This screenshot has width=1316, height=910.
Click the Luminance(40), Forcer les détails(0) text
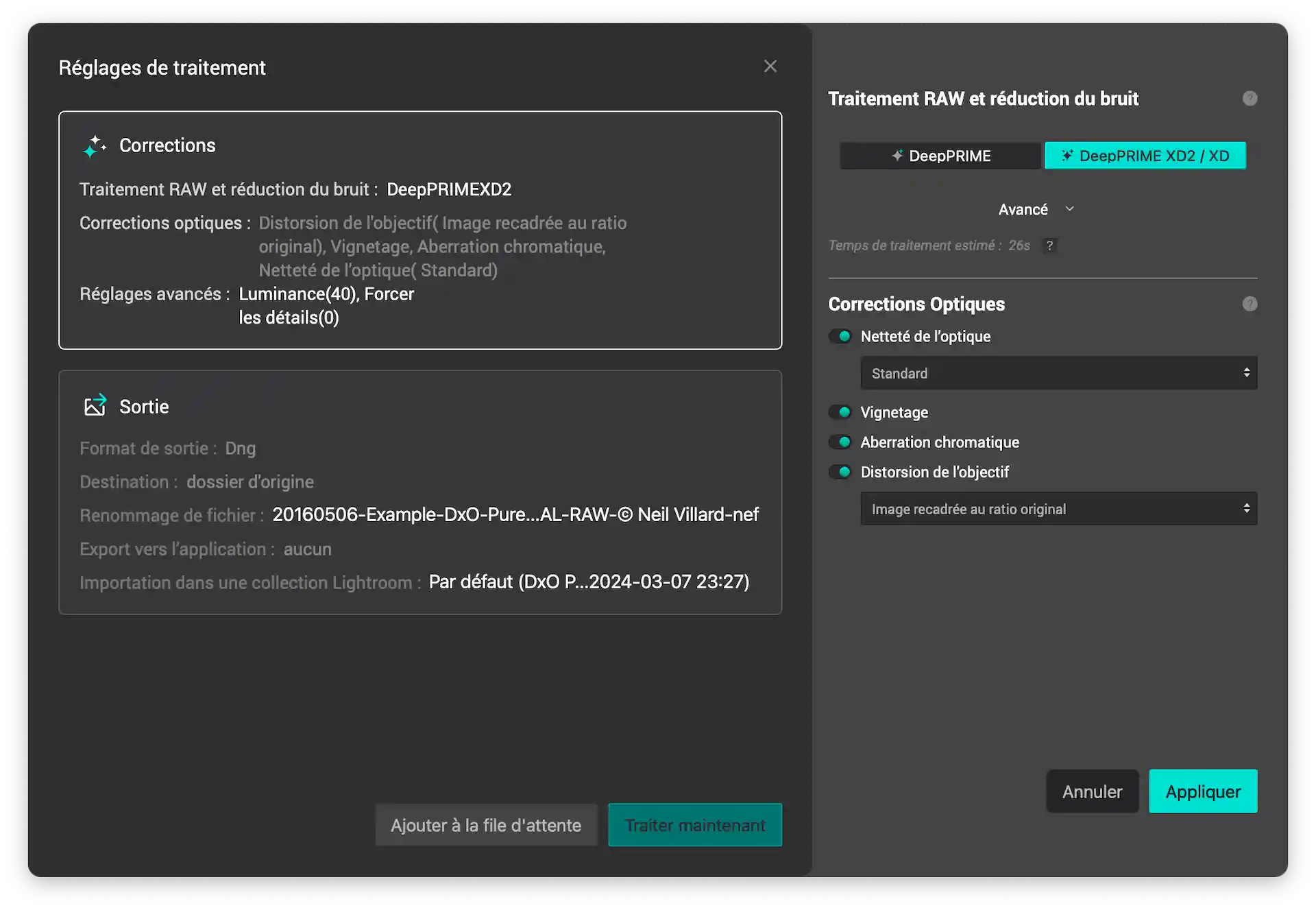pyautogui.click(x=326, y=306)
